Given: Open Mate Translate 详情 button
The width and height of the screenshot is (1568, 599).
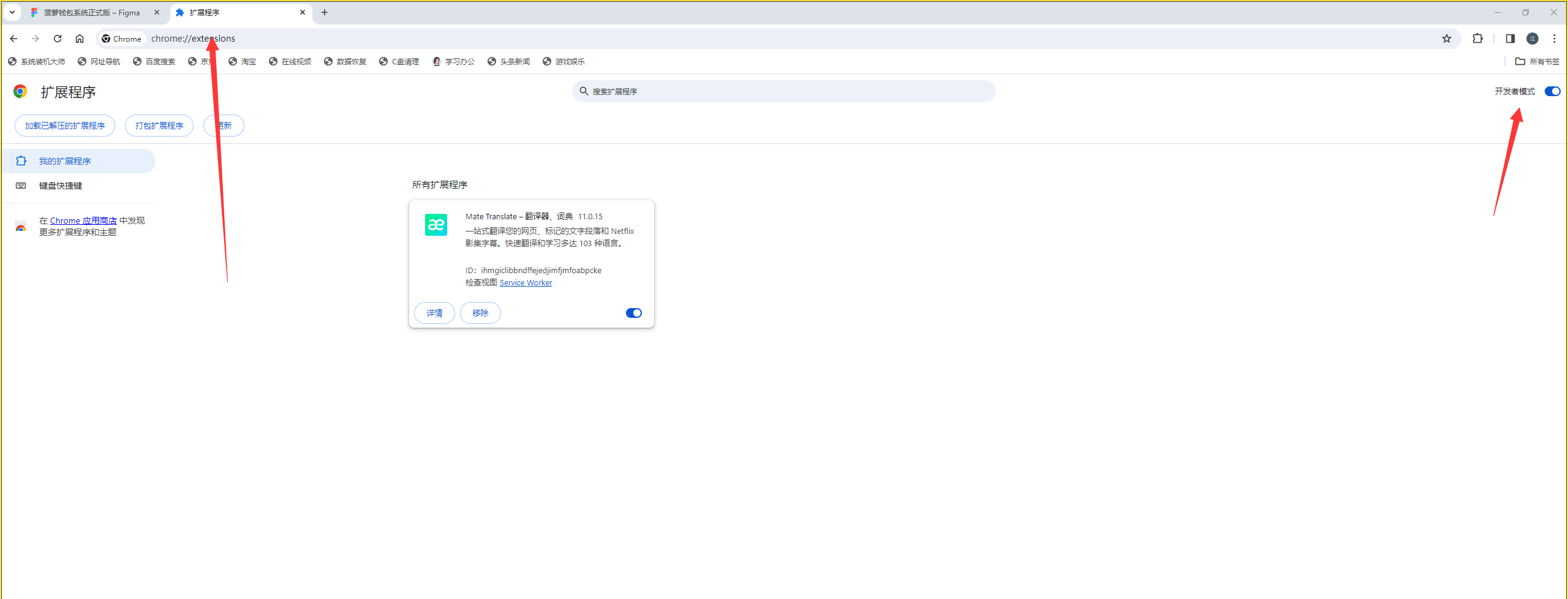Looking at the screenshot, I should click(x=434, y=313).
